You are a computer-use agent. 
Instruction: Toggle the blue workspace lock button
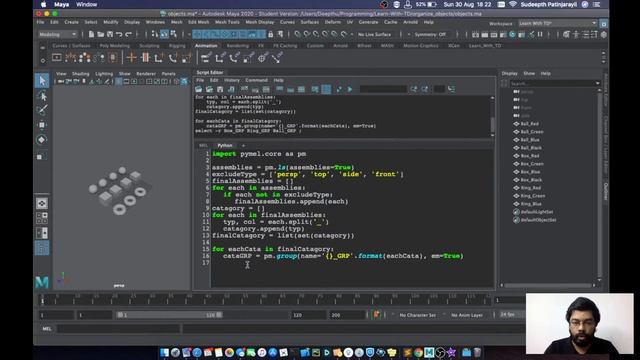click(x=603, y=23)
